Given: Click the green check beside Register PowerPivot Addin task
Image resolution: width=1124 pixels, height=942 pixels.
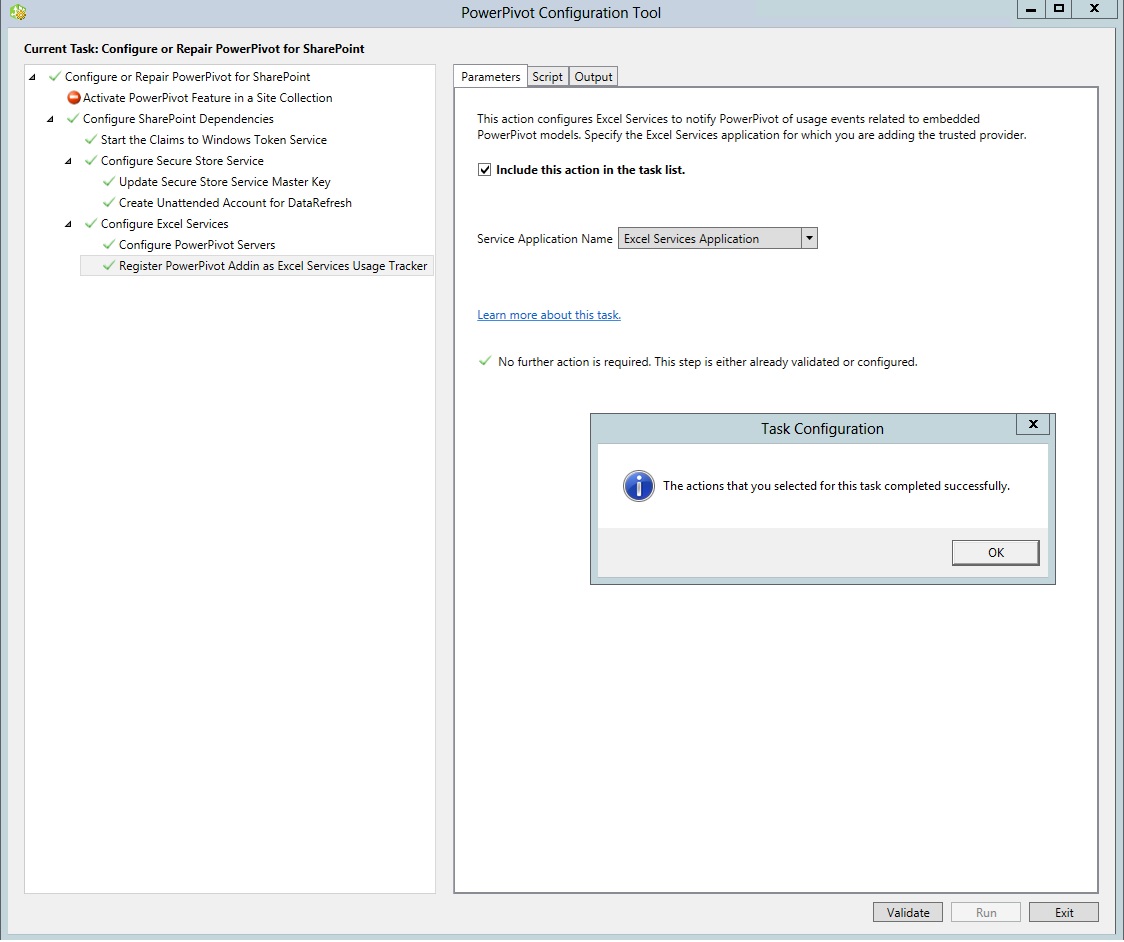Looking at the screenshot, I should 108,265.
